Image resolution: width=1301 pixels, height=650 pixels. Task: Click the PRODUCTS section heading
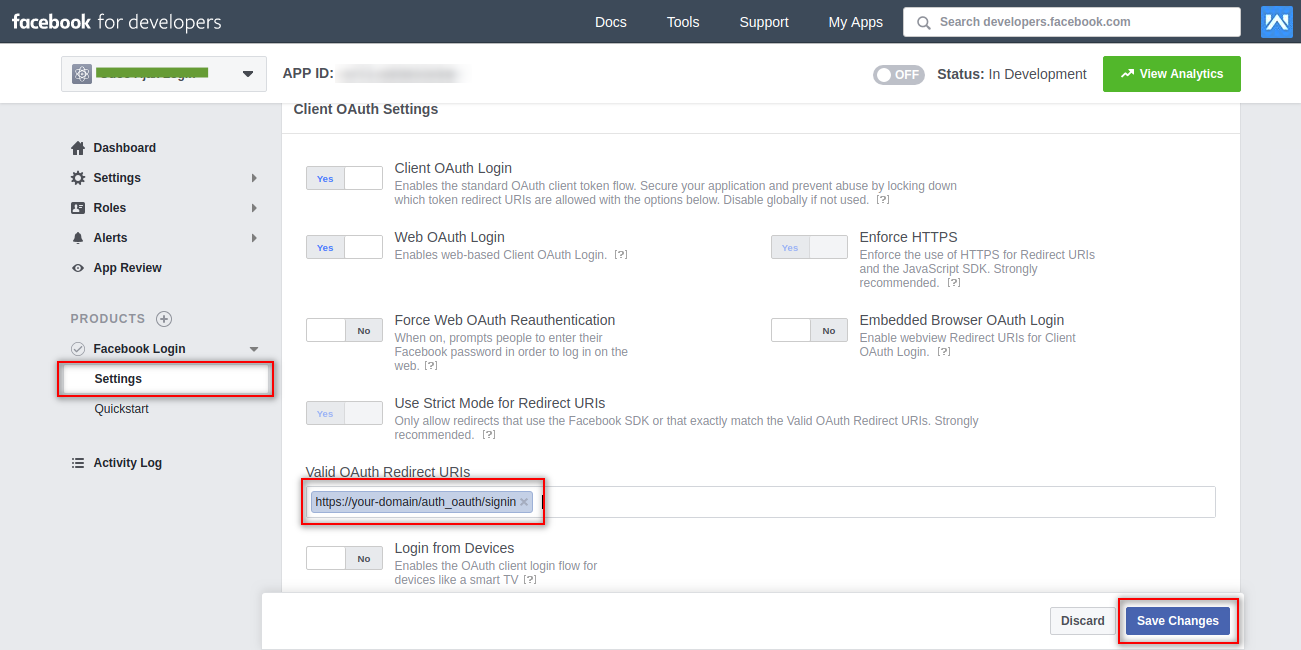[x=108, y=319]
